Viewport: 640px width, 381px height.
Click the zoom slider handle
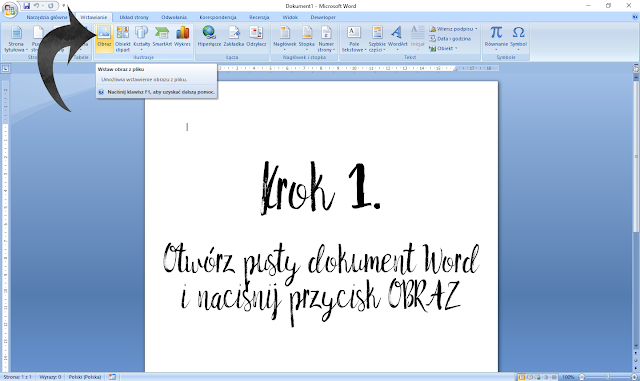point(608,377)
